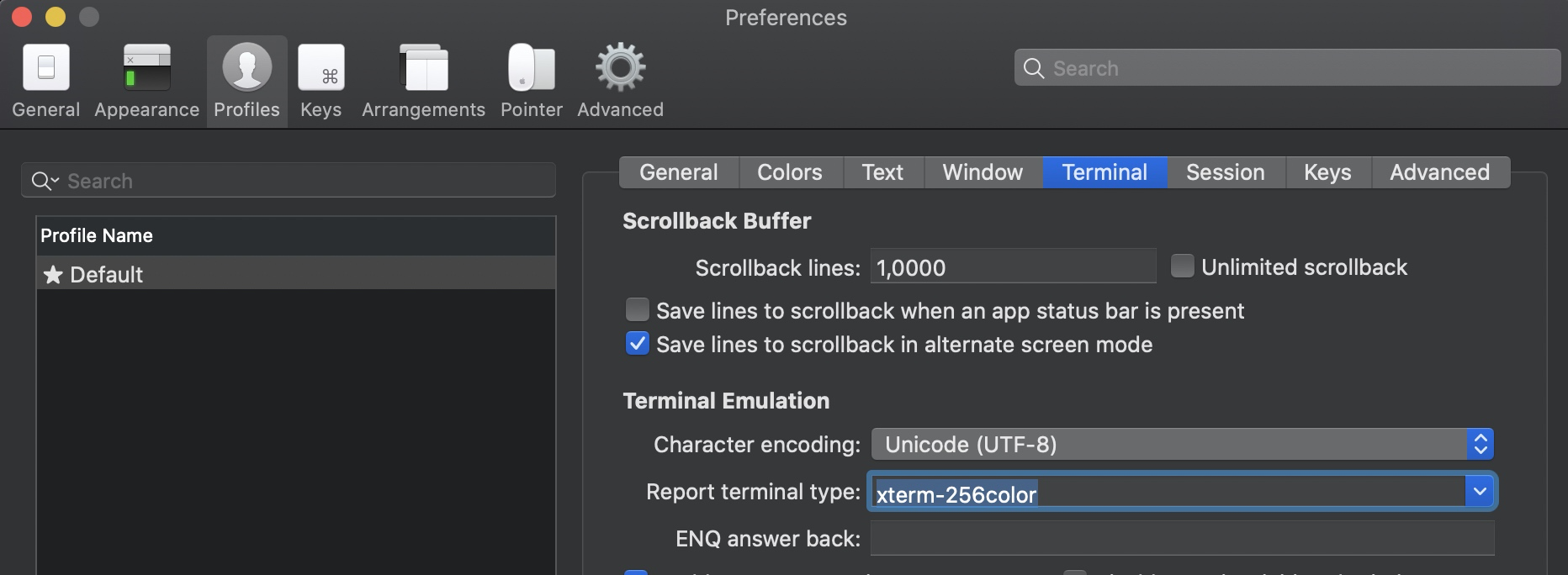Switch to the Colors tab
Image resolution: width=1568 pixels, height=575 pixels.
[x=789, y=172]
